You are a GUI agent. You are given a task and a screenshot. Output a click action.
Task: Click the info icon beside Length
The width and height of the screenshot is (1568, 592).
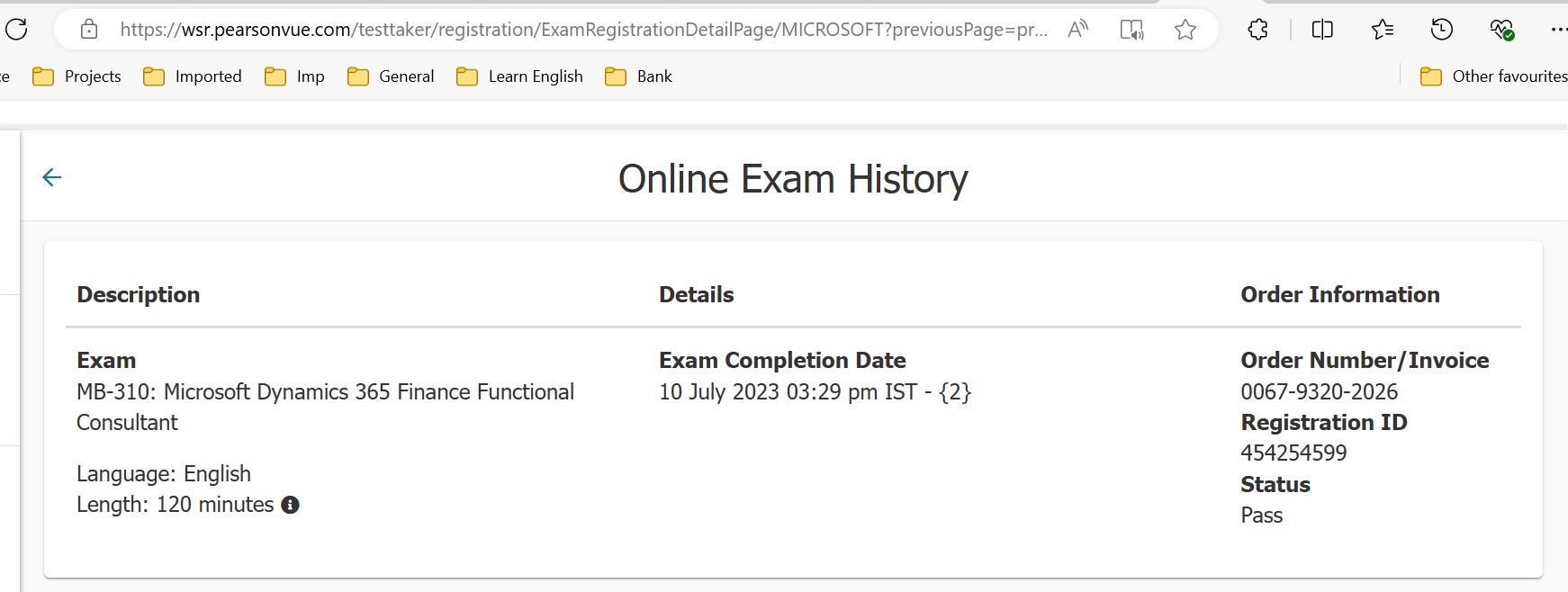point(290,505)
